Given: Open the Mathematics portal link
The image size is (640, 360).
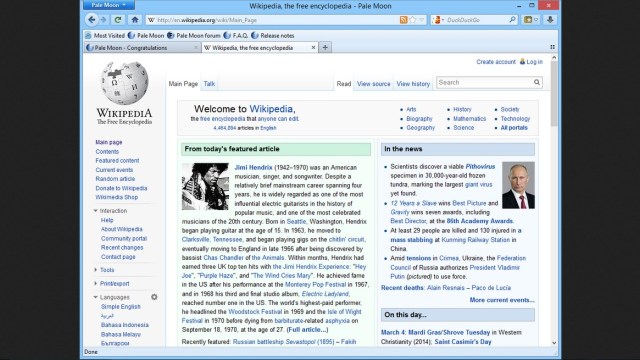Looking at the screenshot, I should [x=469, y=118].
